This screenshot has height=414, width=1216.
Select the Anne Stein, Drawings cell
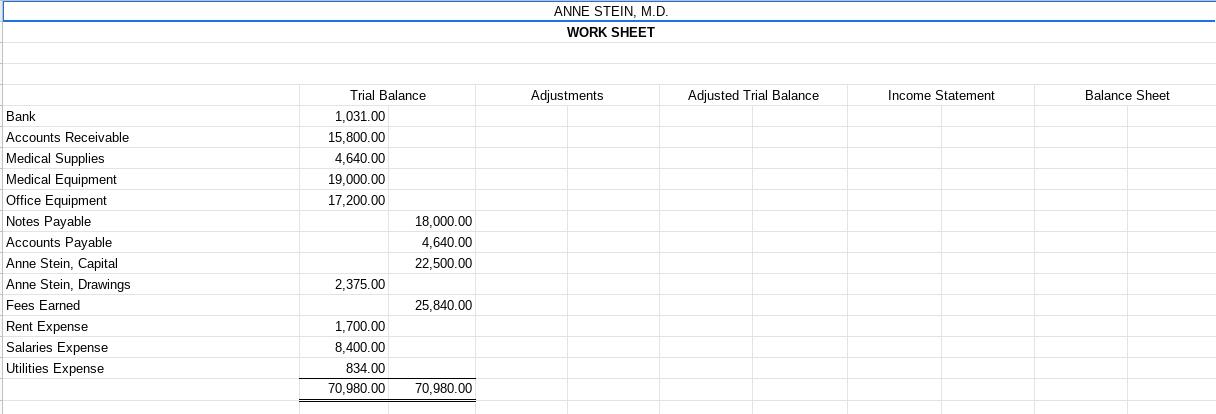click(151, 284)
